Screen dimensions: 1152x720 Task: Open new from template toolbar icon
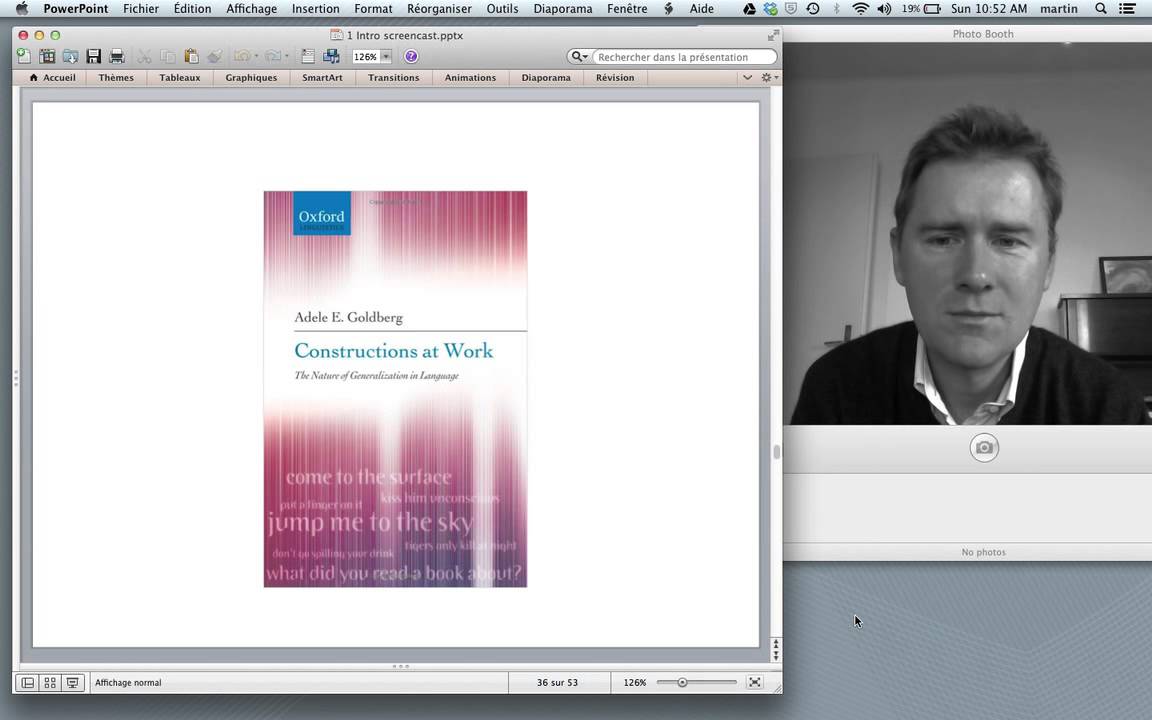coord(47,56)
